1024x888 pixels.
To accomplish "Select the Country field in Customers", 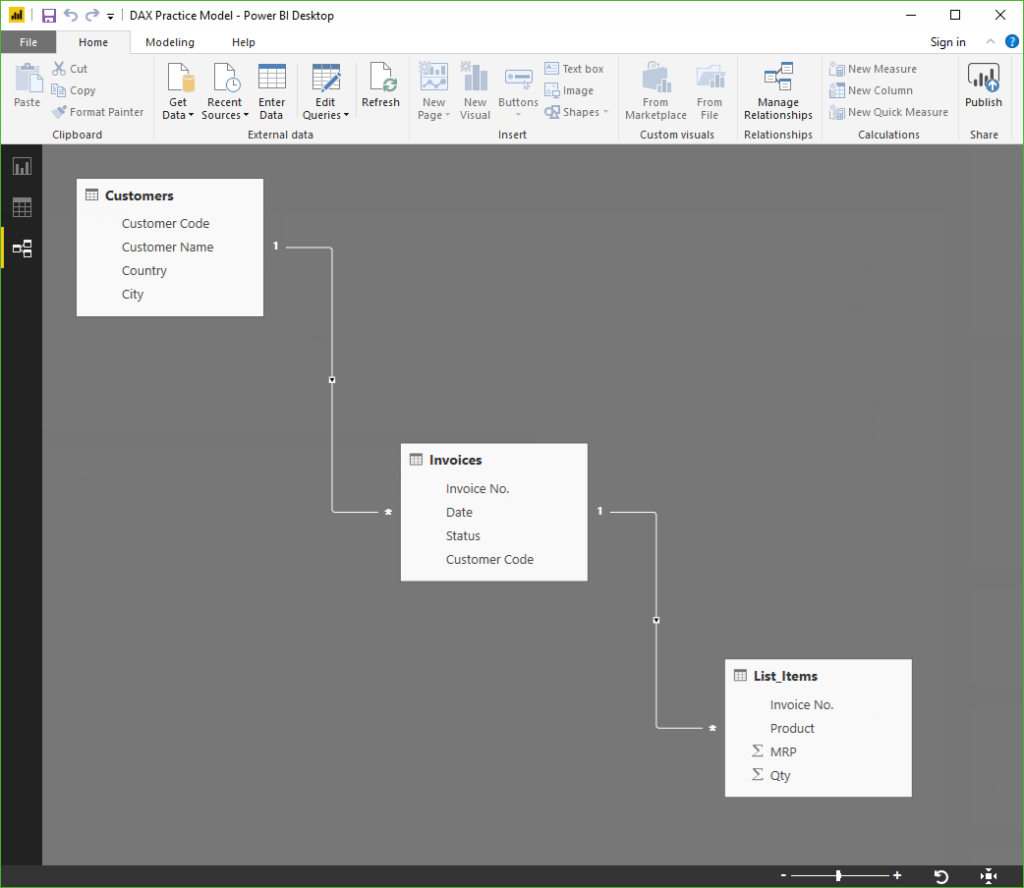I will (x=144, y=271).
